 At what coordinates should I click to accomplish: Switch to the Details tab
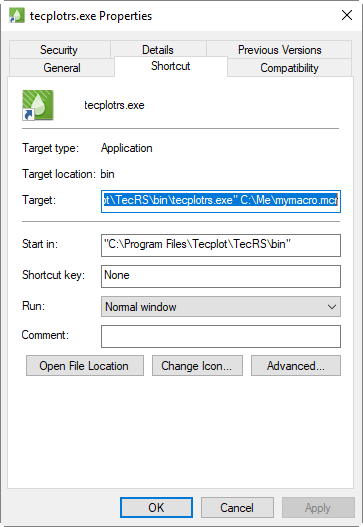coord(158,50)
